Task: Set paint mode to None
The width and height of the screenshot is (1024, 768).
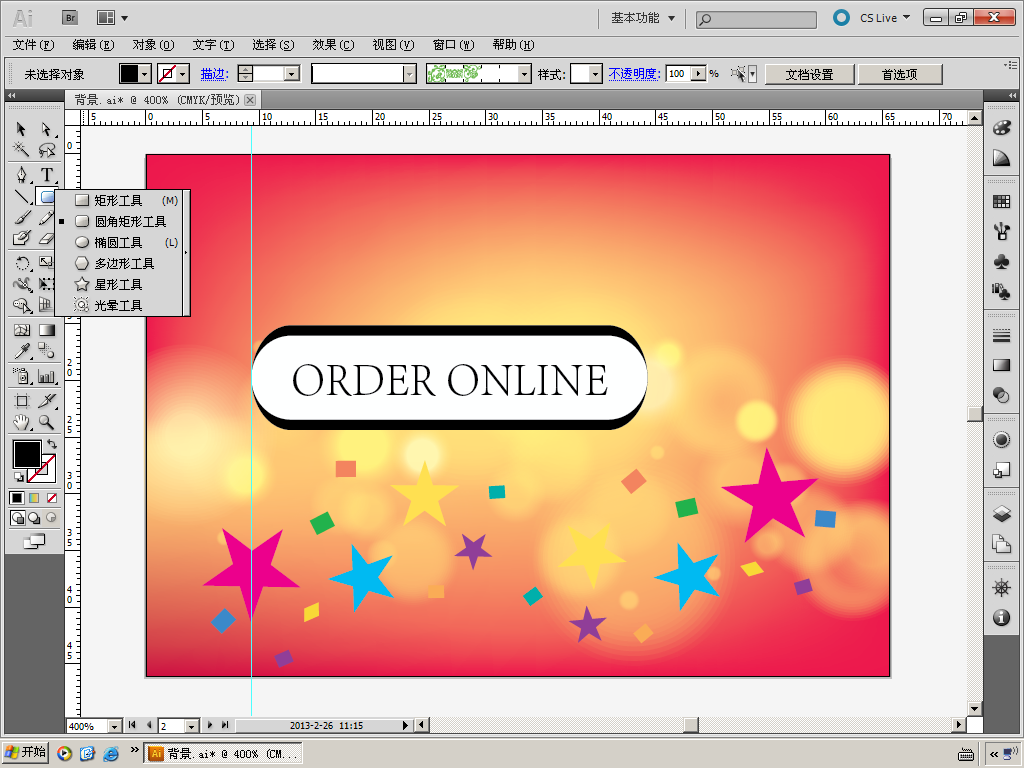Action: click(52, 498)
